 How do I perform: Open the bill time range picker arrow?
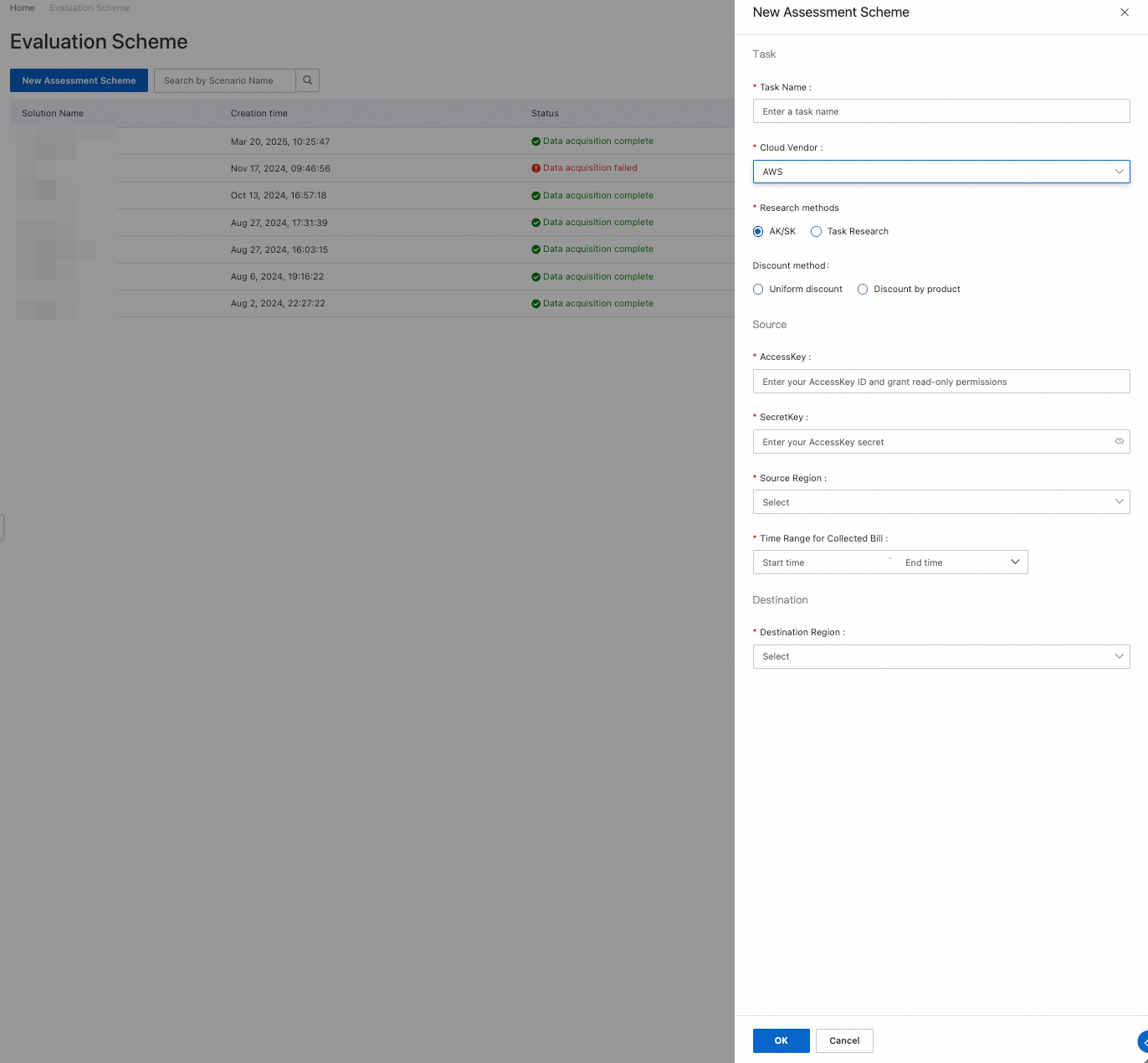point(1014,562)
